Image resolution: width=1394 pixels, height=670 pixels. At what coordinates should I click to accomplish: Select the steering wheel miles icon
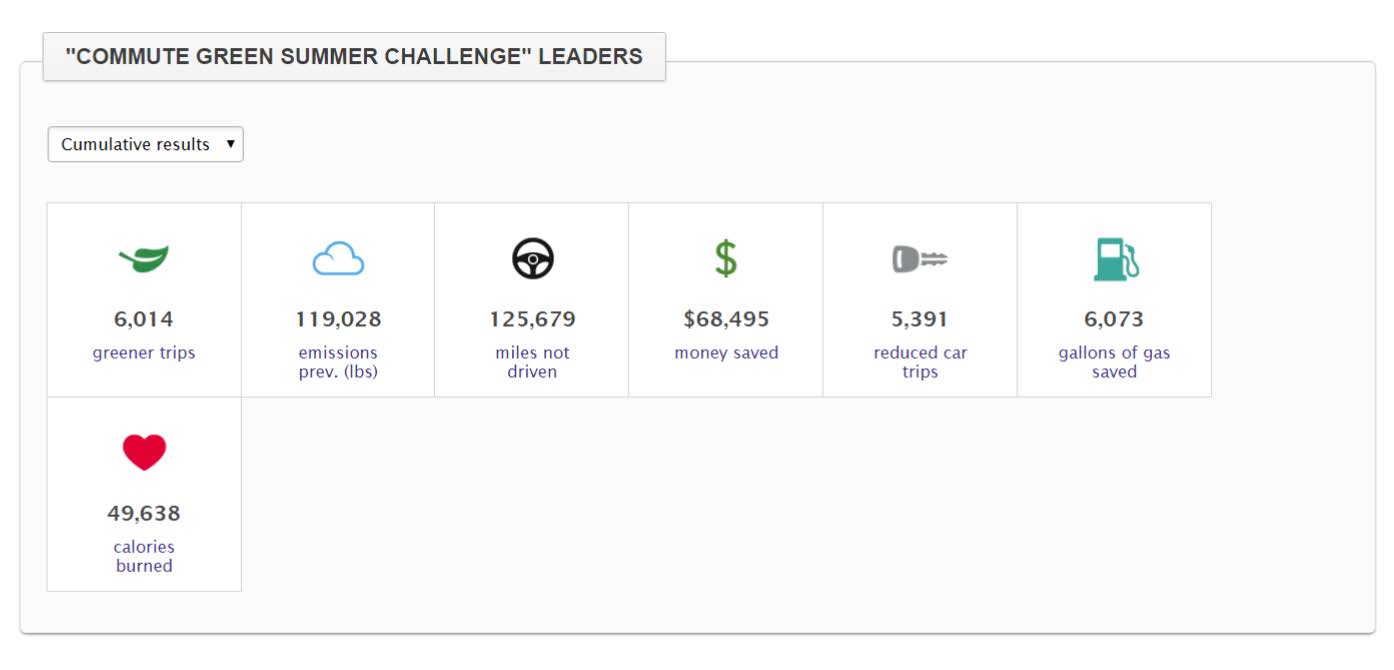coord(533,259)
